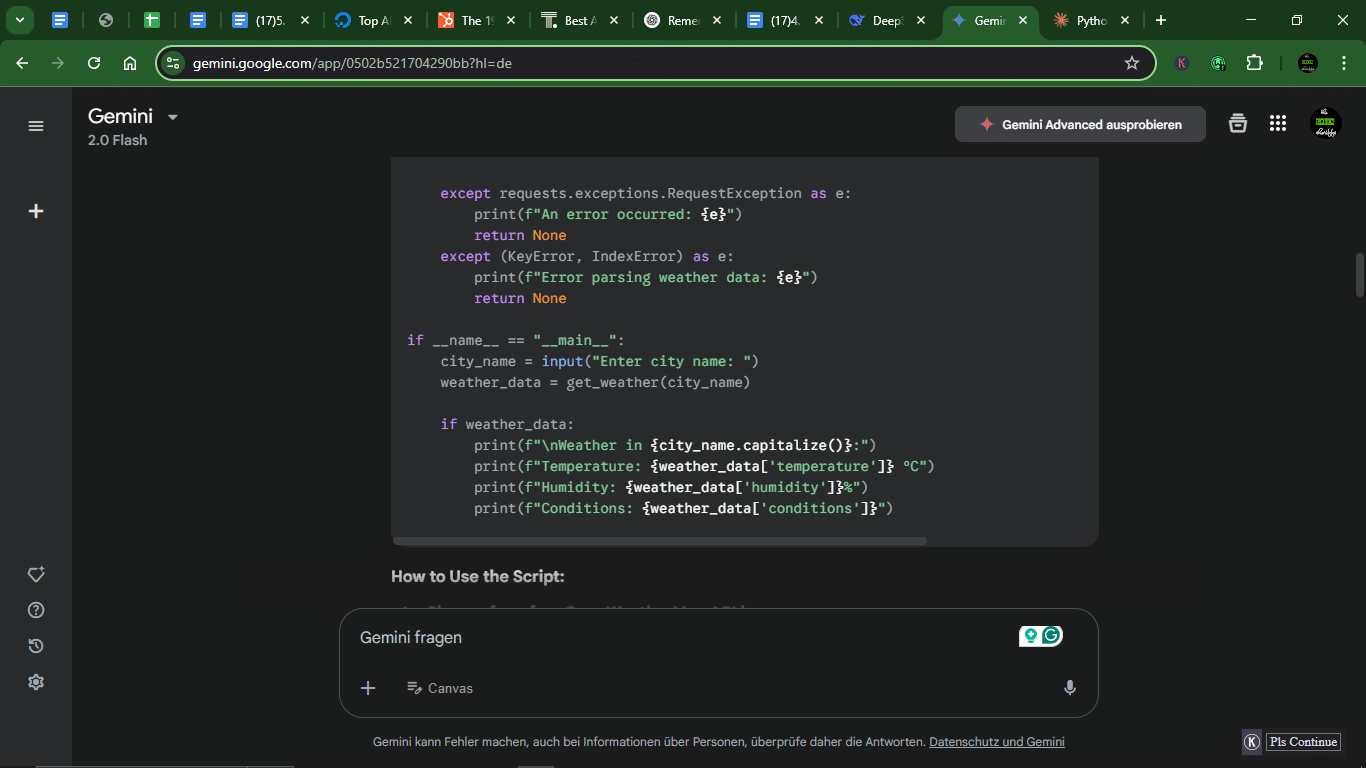The height and width of the screenshot is (768, 1366).
Task: Click the code line "if weather_data:"
Action: click(507, 424)
